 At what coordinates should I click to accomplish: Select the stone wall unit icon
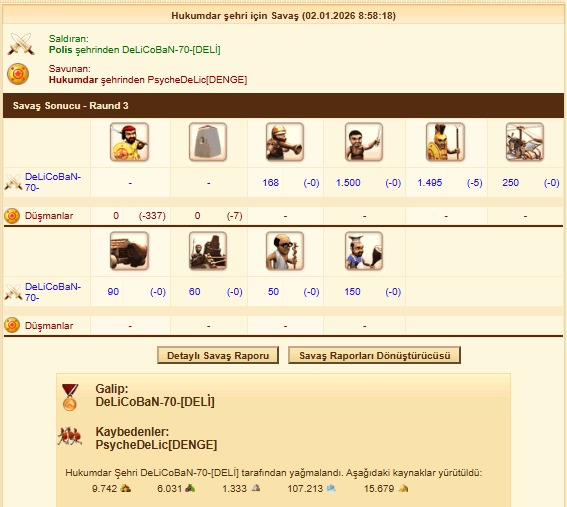208,142
